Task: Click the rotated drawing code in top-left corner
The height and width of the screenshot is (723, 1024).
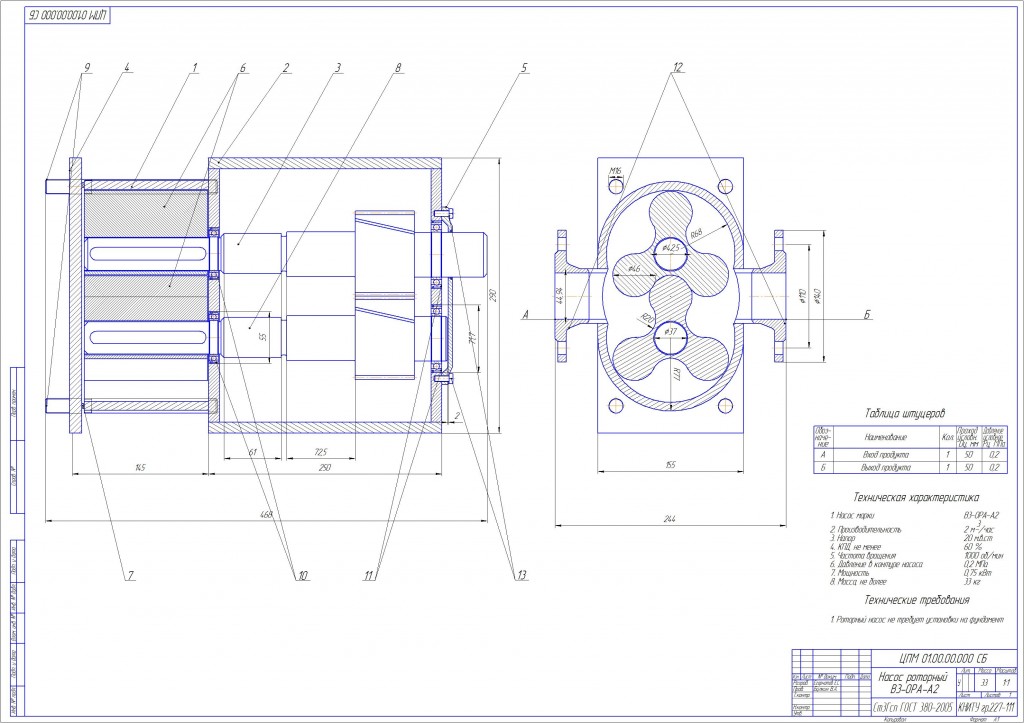Action: tap(68, 16)
